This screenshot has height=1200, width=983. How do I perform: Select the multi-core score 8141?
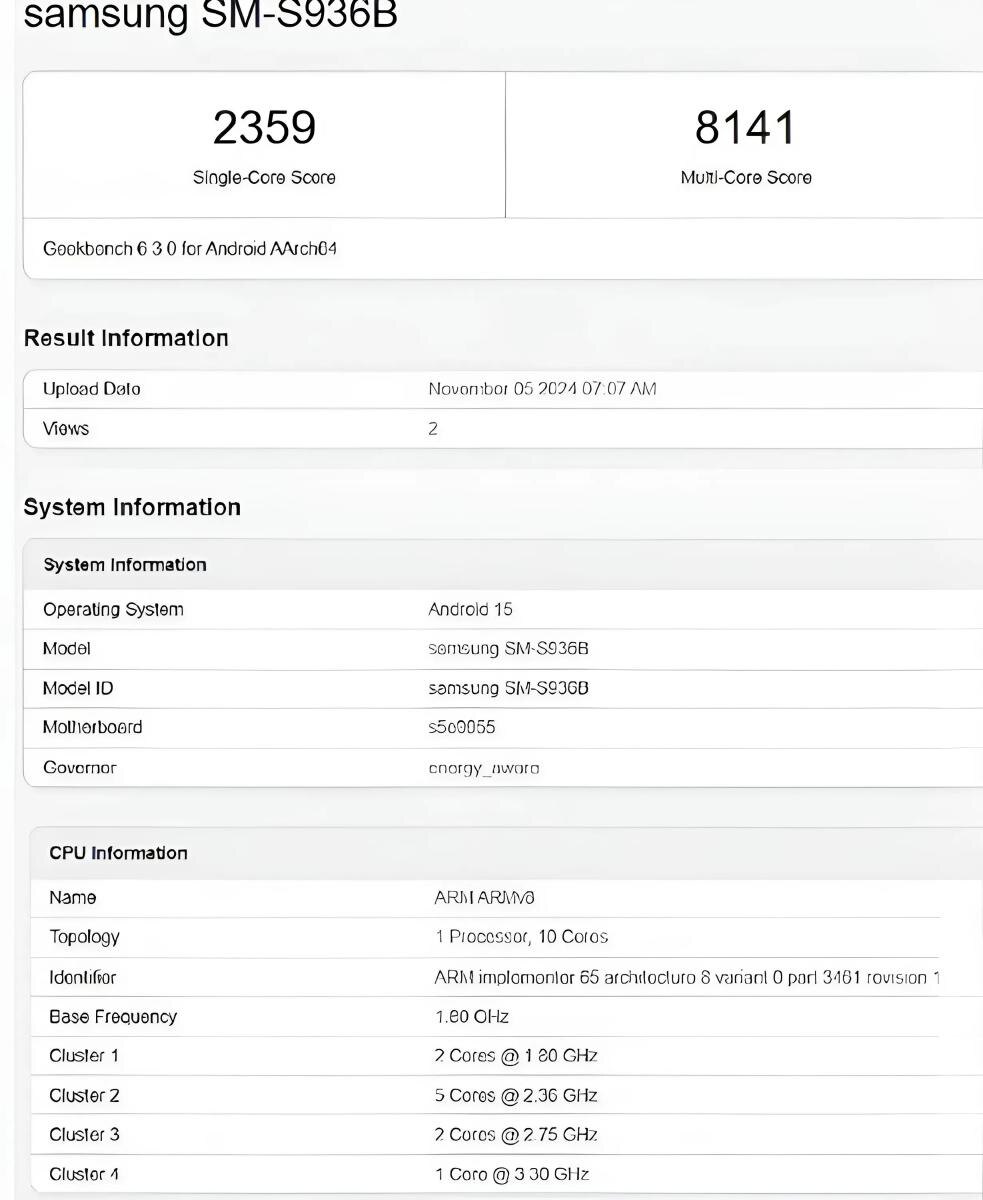click(x=746, y=128)
